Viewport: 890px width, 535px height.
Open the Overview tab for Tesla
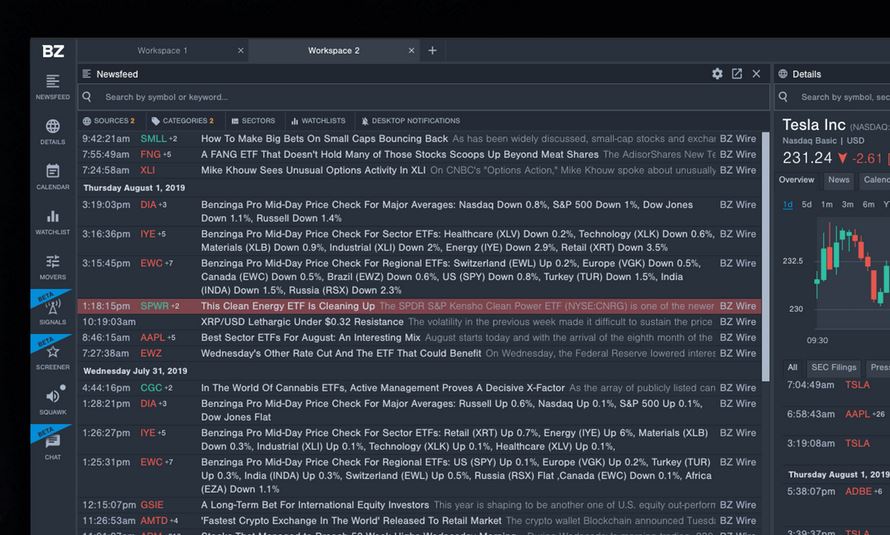click(x=796, y=180)
